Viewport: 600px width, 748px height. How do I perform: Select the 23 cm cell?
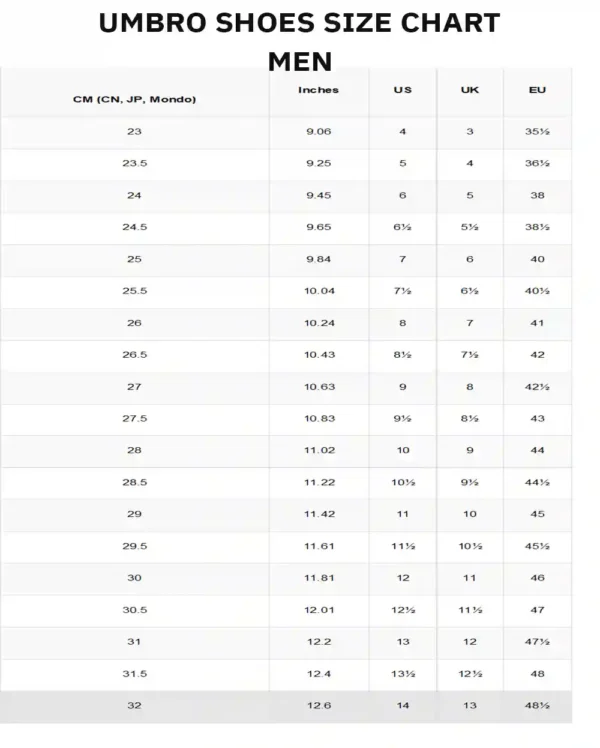point(134,132)
